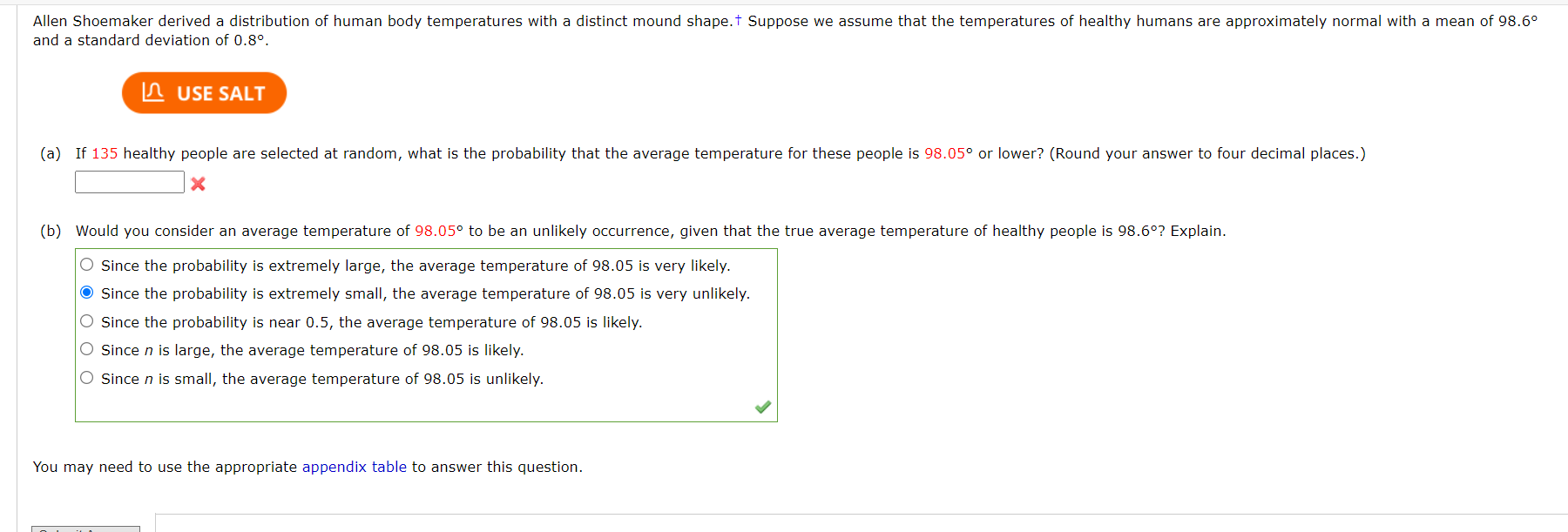Select 'Since n is large' answer choice

coord(87,348)
